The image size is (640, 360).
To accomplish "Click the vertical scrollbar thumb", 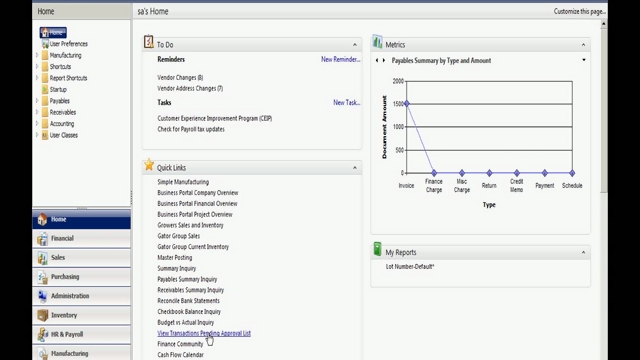I will (x=603, y=110).
